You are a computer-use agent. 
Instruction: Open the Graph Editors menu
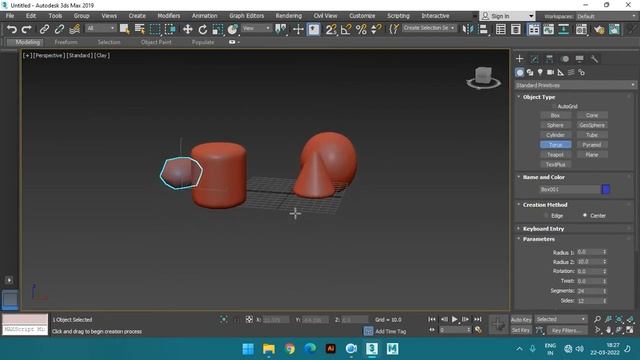click(x=247, y=16)
